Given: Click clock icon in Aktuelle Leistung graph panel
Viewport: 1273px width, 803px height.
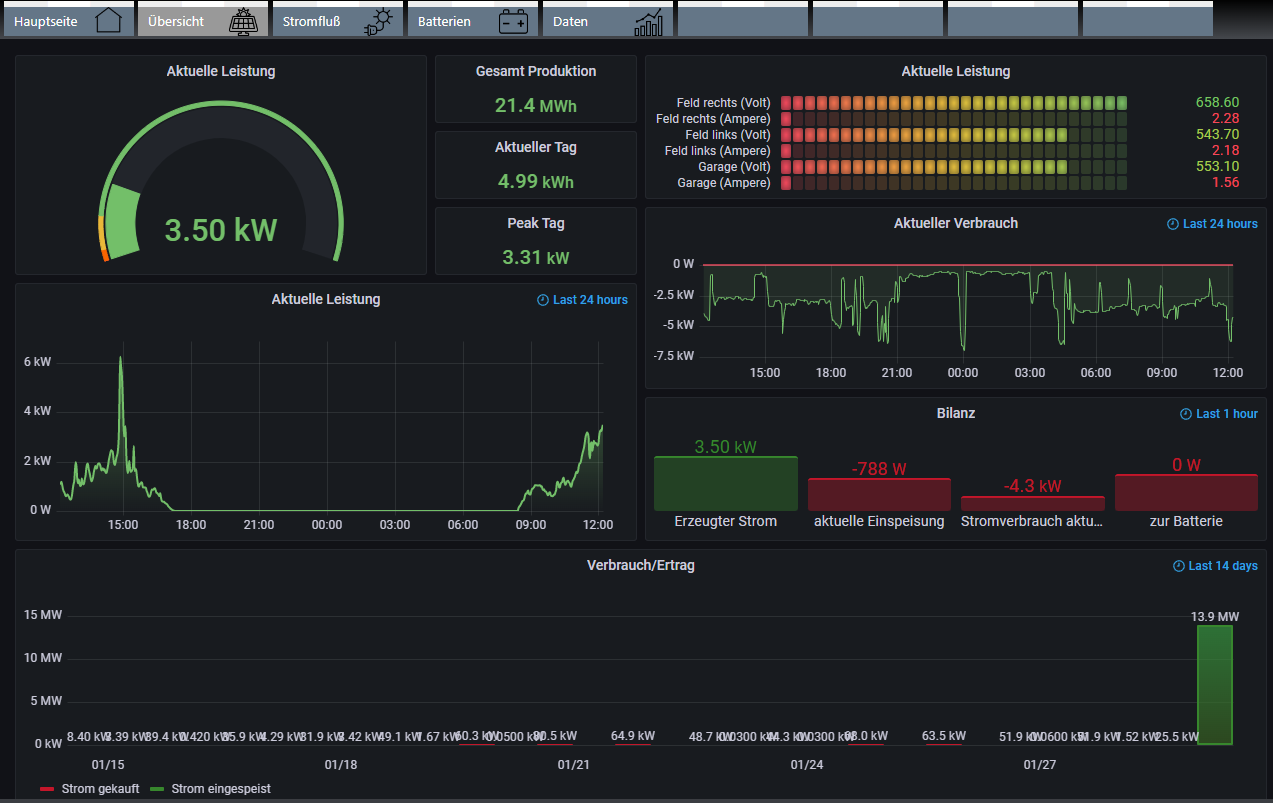Looking at the screenshot, I should (543, 300).
